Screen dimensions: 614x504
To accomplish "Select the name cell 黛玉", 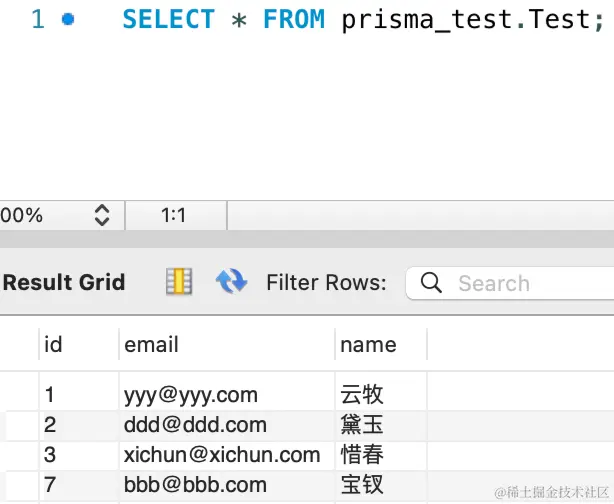I will (x=381, y=425).
